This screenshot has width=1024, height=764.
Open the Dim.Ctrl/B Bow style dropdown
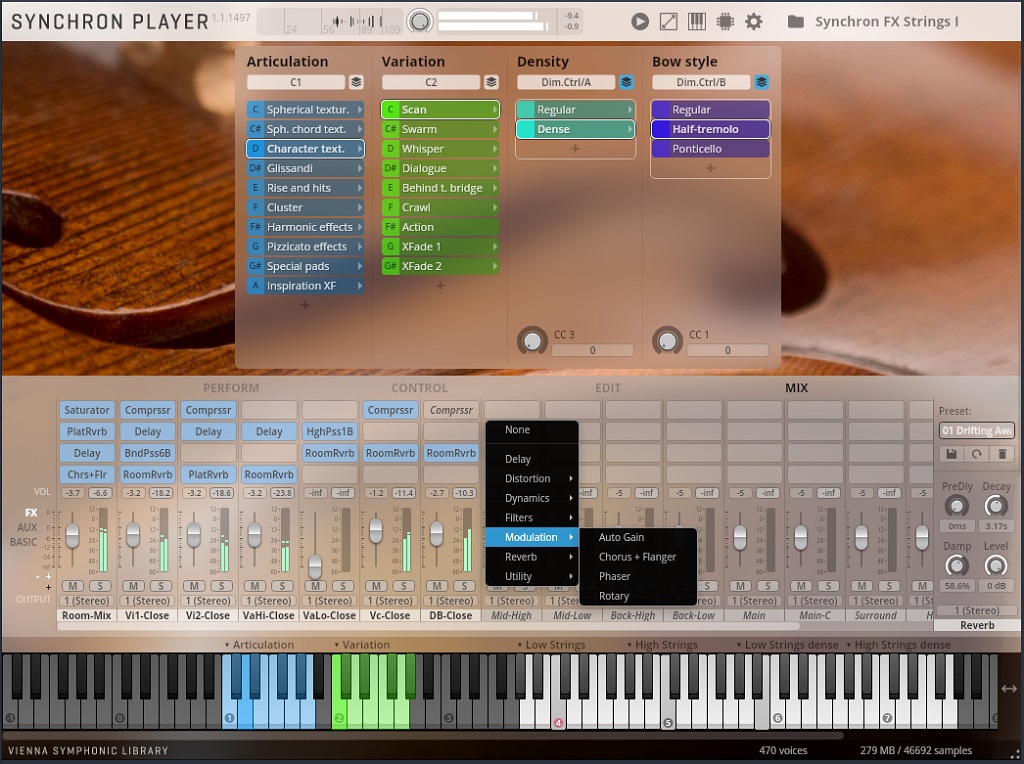701,82
